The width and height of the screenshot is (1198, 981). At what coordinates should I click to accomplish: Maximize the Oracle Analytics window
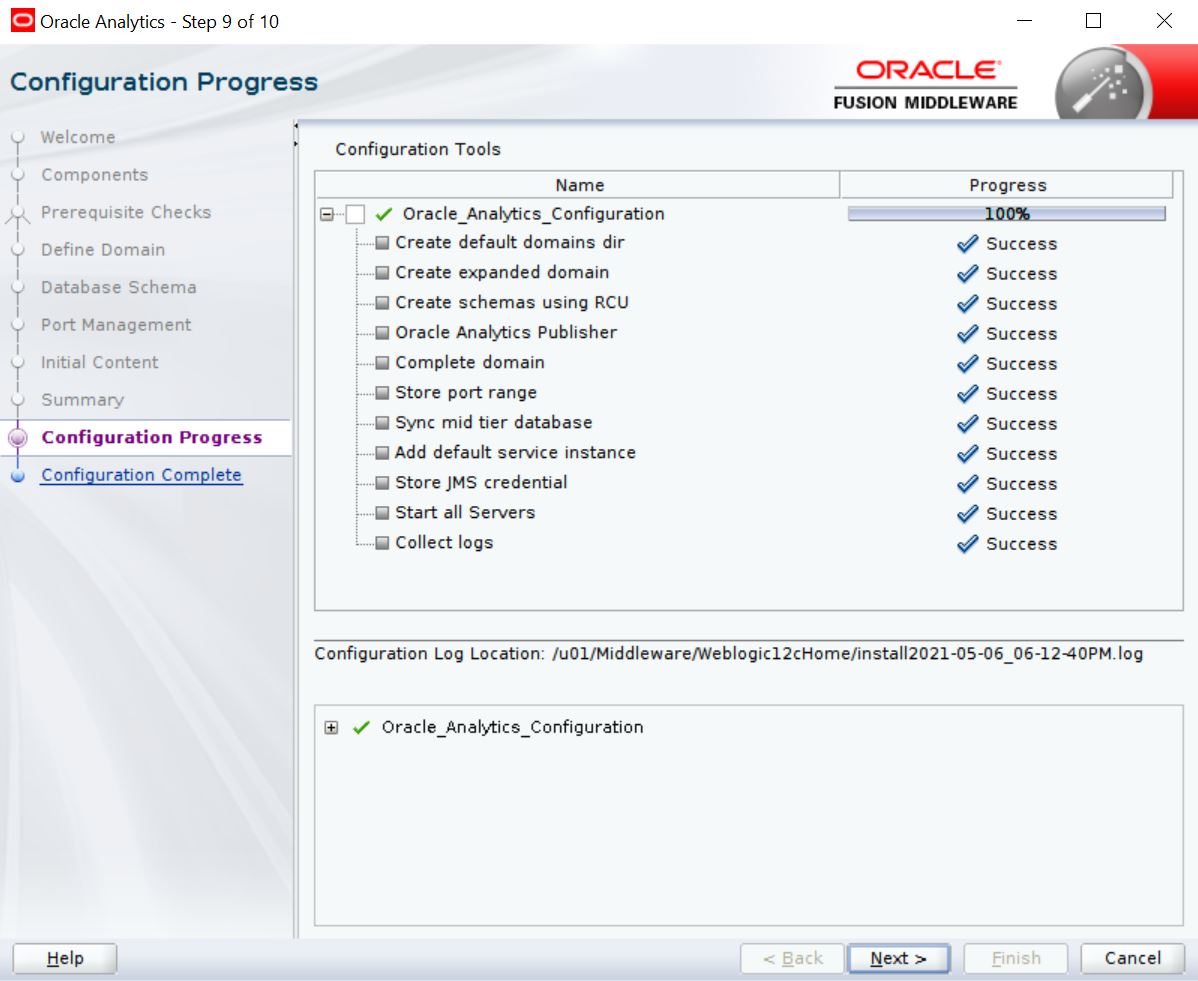[1093, 21]
